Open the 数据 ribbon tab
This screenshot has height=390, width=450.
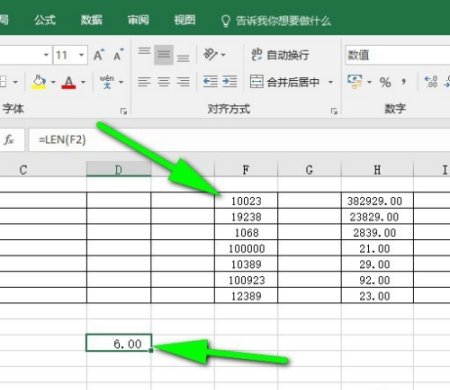[91, 20]
